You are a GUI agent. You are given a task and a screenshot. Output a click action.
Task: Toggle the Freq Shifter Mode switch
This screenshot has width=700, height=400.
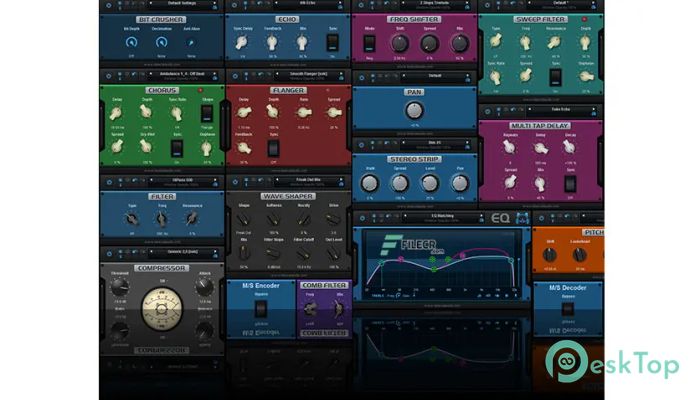[x=369, y=44]
